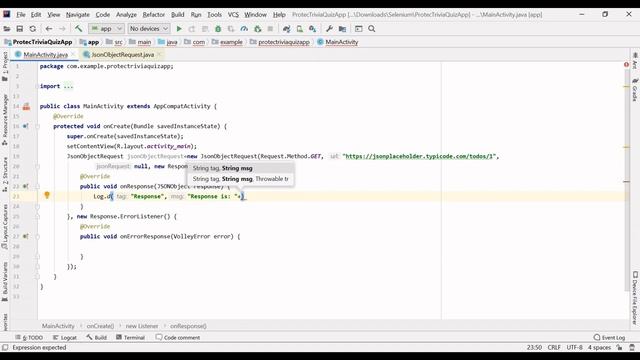Open the Resource Manager side panel

pos(5,120)
